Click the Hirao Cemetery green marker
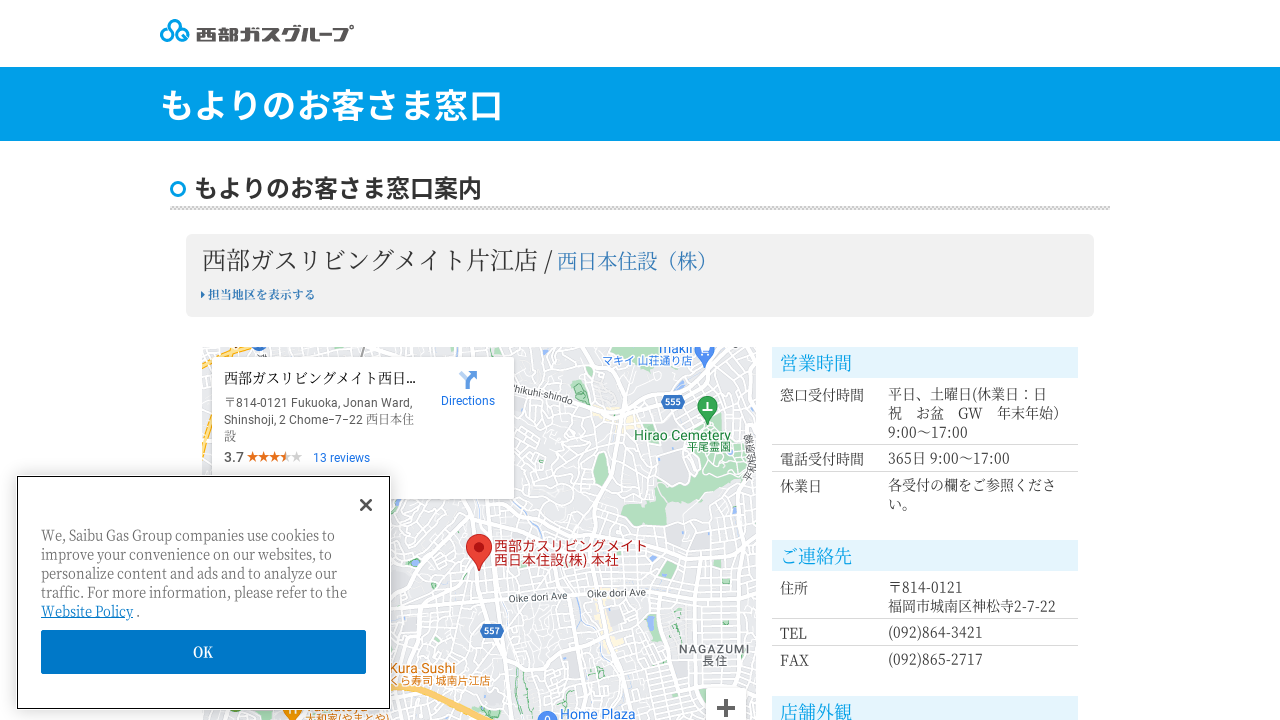The width and height of the screenshot is (1280, 720). (x=707, y=408)
